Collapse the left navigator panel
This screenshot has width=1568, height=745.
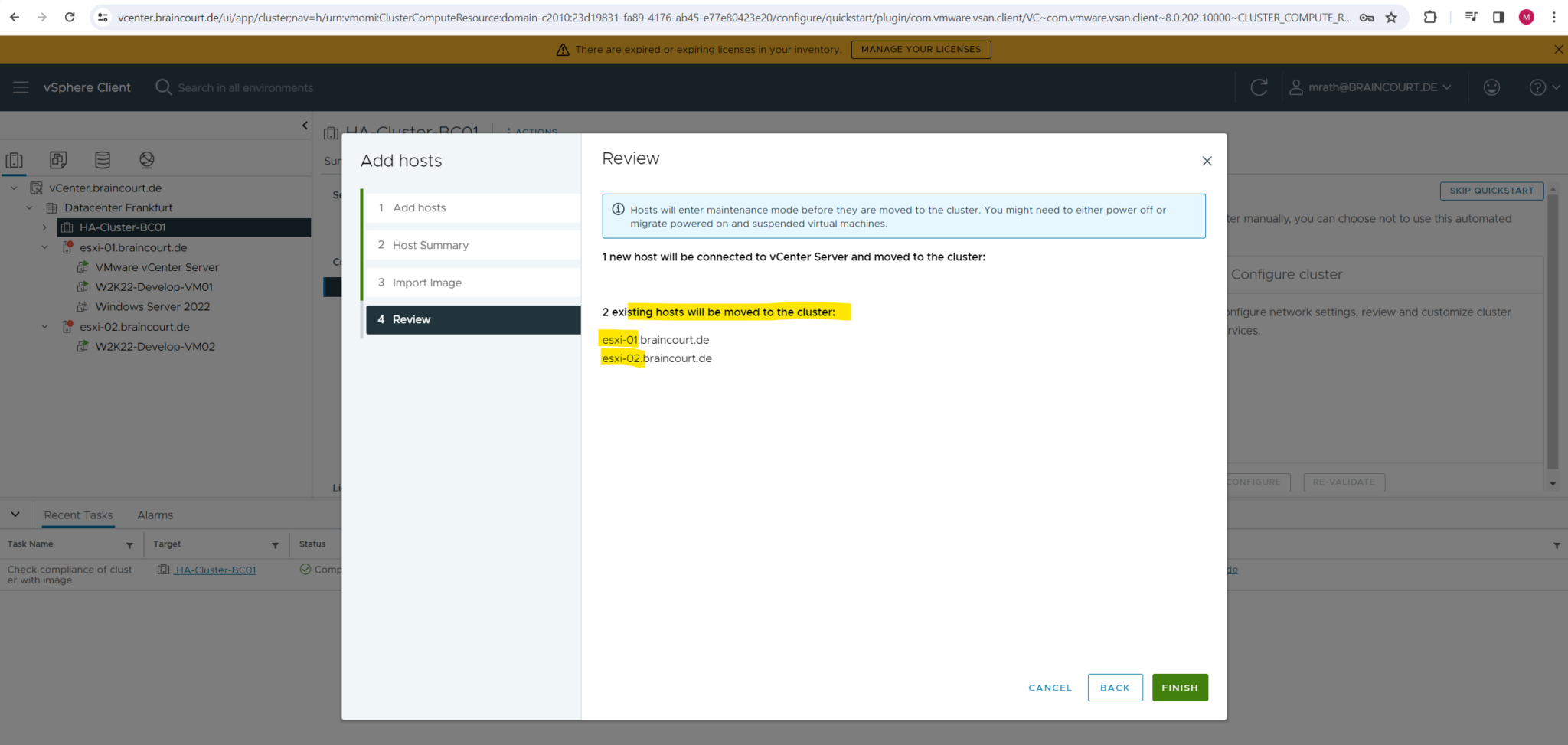tap(305, 126)
